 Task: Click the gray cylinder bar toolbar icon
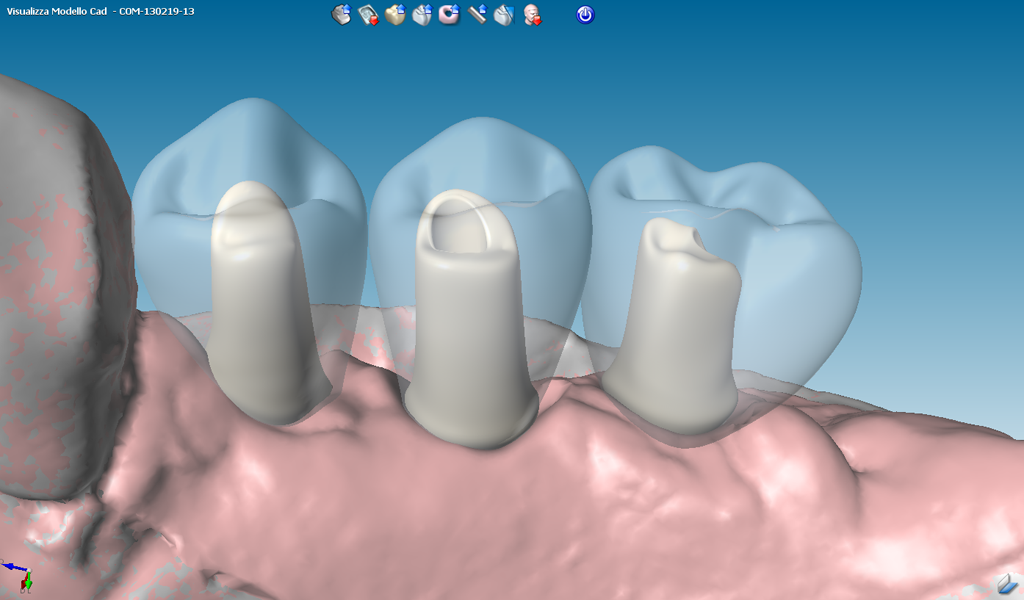tap(477, 15)
